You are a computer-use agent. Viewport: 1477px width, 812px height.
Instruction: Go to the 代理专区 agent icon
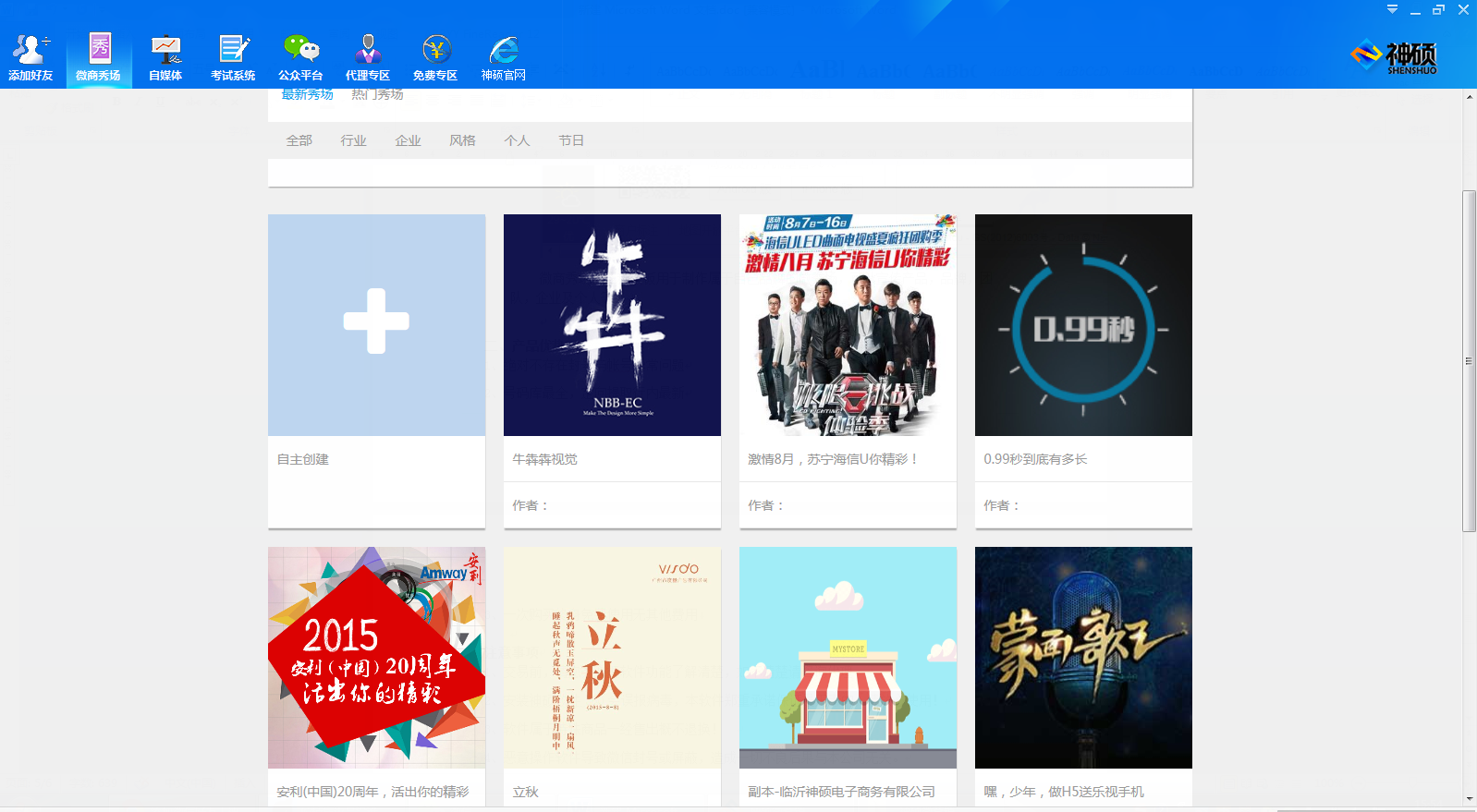tap(368, 57)
